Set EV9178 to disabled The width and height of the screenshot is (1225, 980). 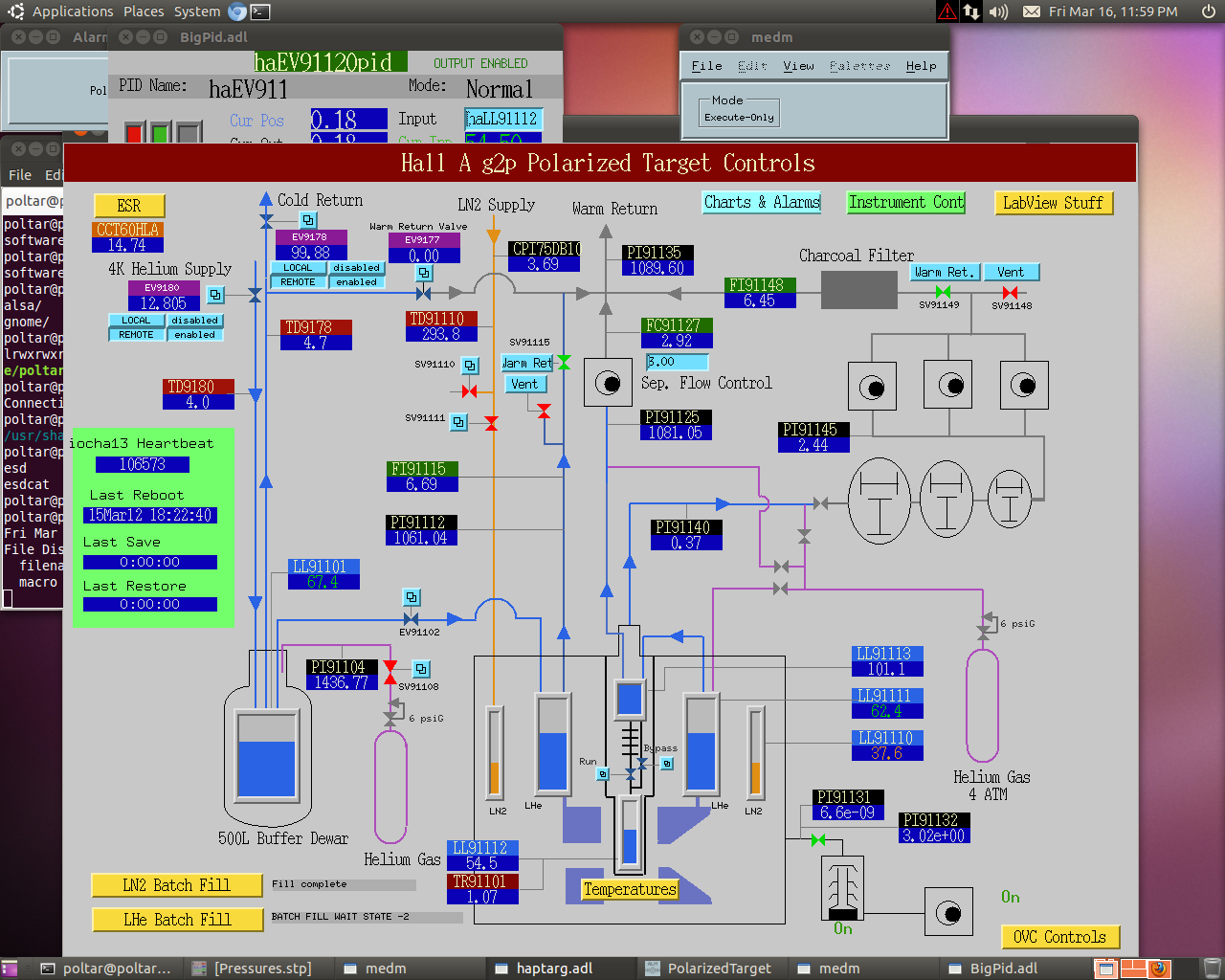pyautogui.click(x=357, y=268)
